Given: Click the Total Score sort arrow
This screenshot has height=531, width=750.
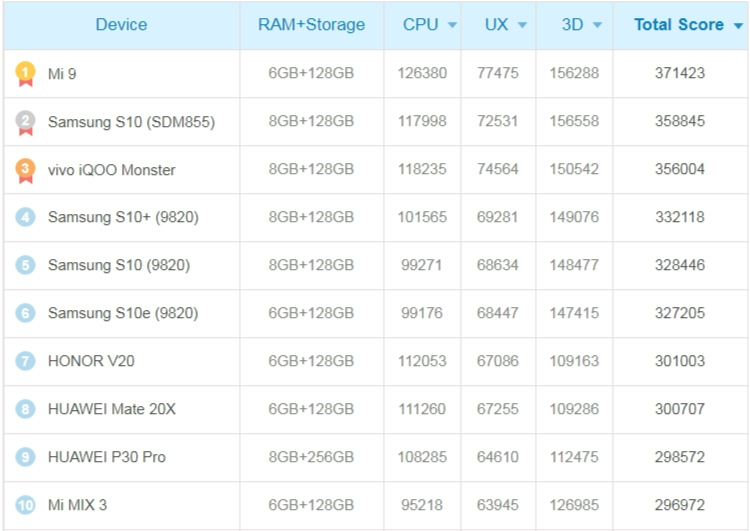Looking at the screenshot, I should (x=738, y=26).
